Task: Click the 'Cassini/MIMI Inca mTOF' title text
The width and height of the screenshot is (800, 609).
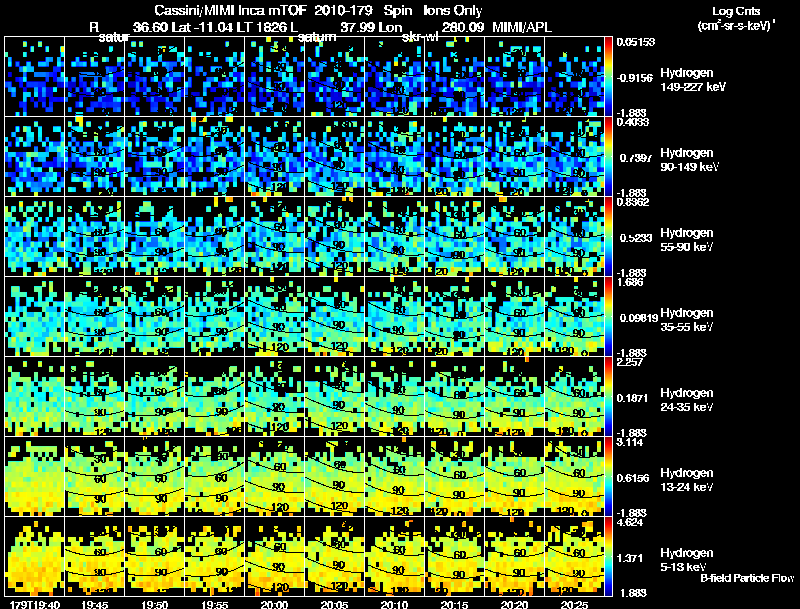Action: [231, 11]
